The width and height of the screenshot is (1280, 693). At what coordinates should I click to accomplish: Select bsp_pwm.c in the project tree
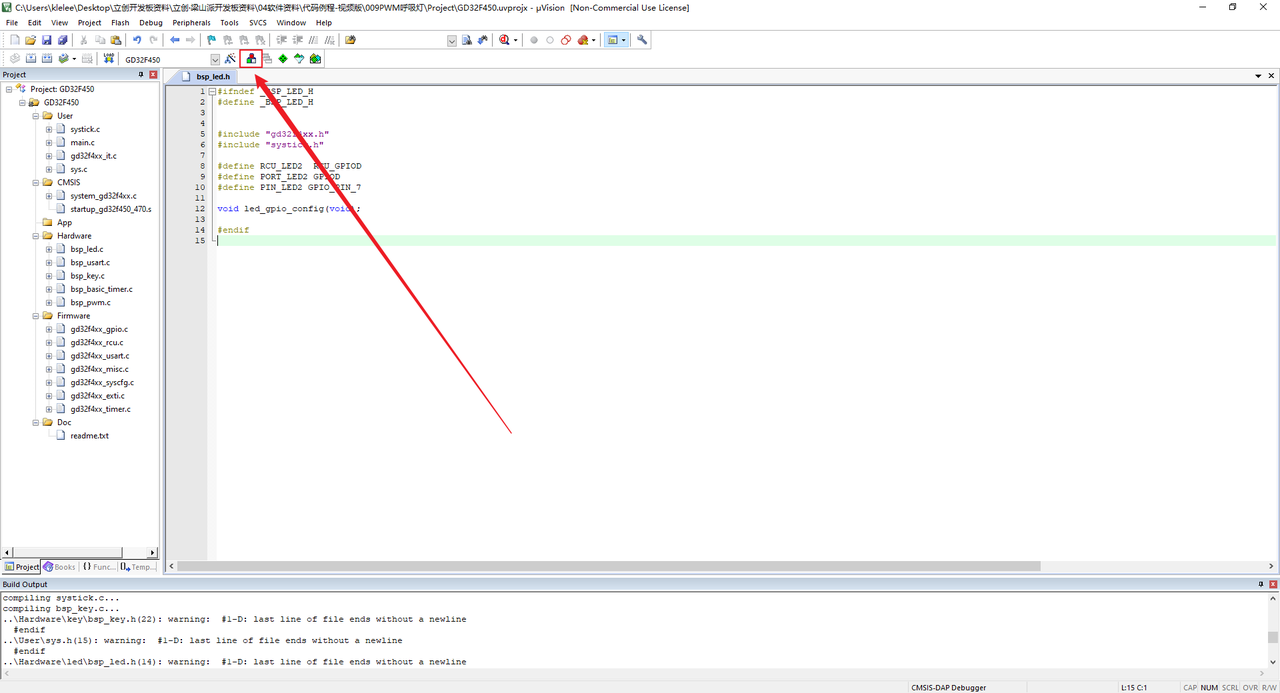point(90,302)
